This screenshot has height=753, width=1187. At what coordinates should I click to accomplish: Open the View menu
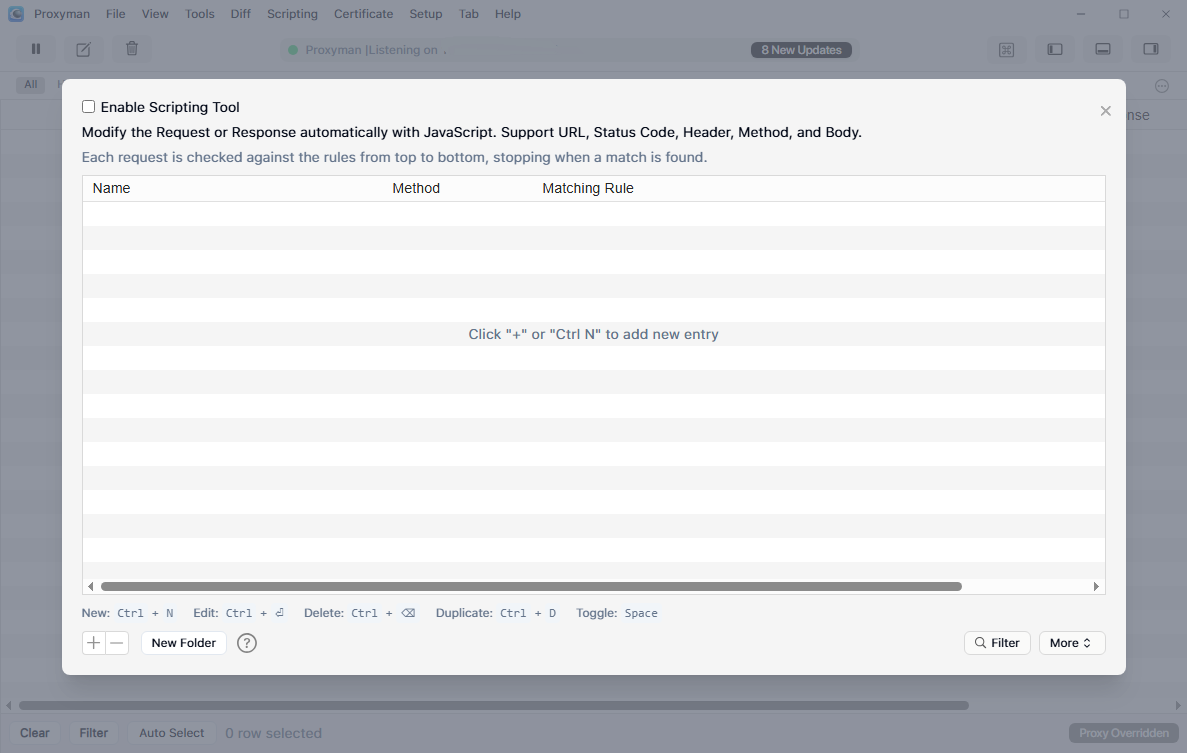pos(155,14)
